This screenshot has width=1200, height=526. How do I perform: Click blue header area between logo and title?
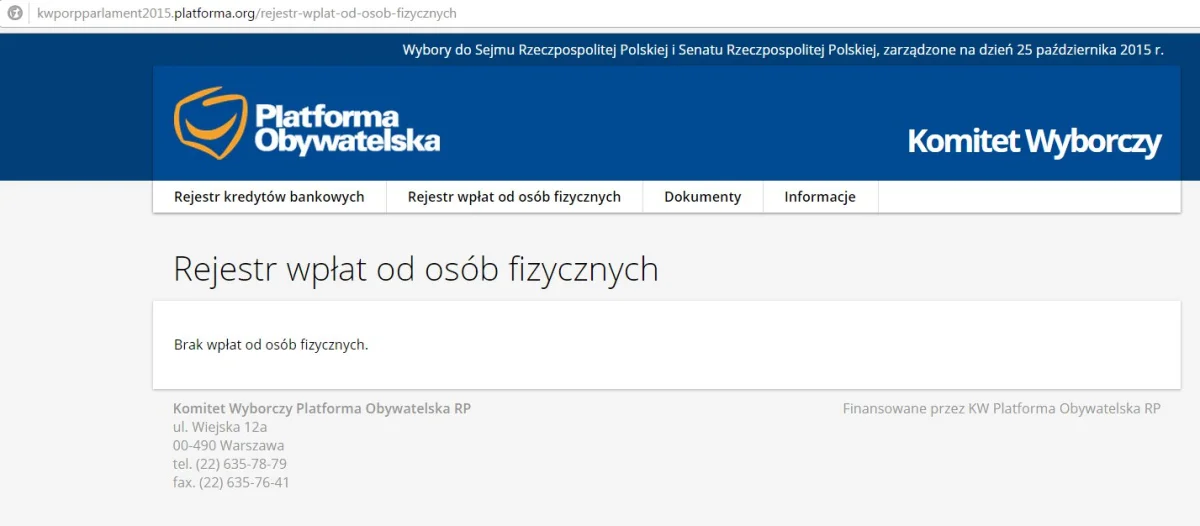point(670,125)
